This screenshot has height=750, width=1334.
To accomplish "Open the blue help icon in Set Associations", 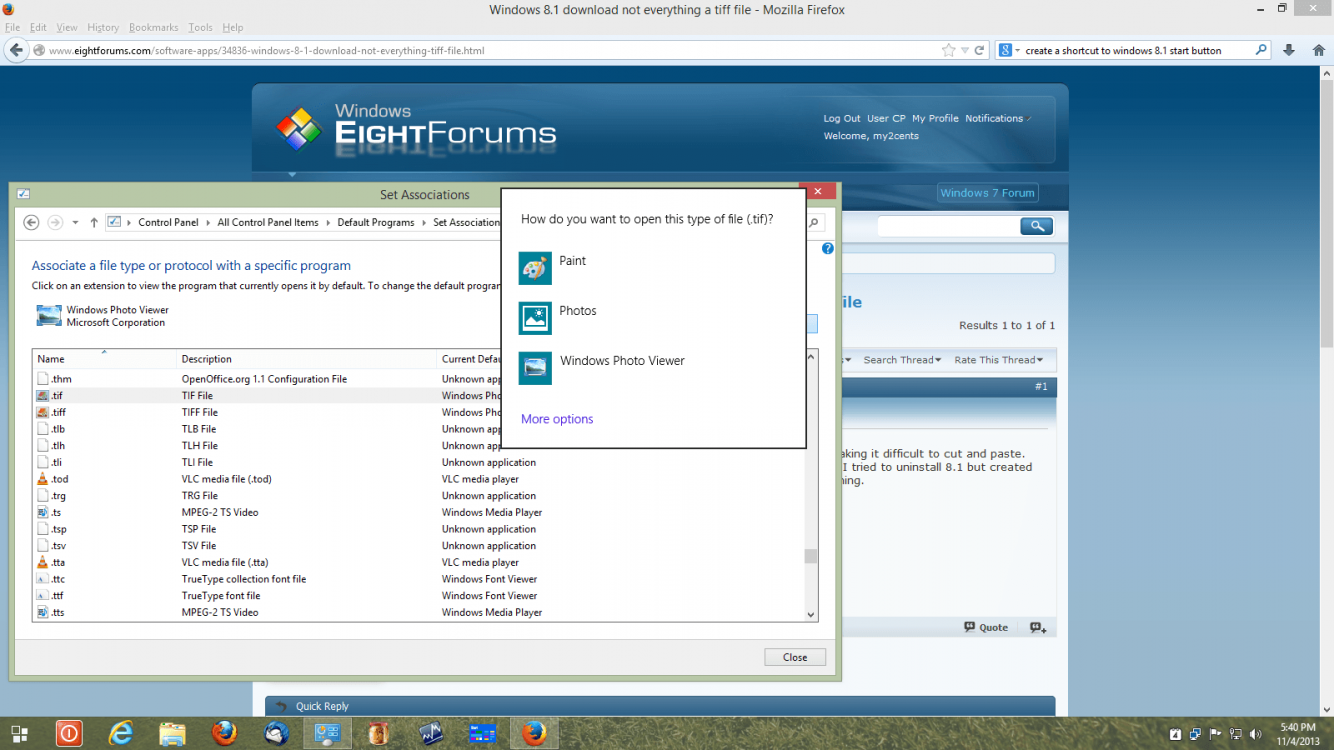I will tap(828, 248).
